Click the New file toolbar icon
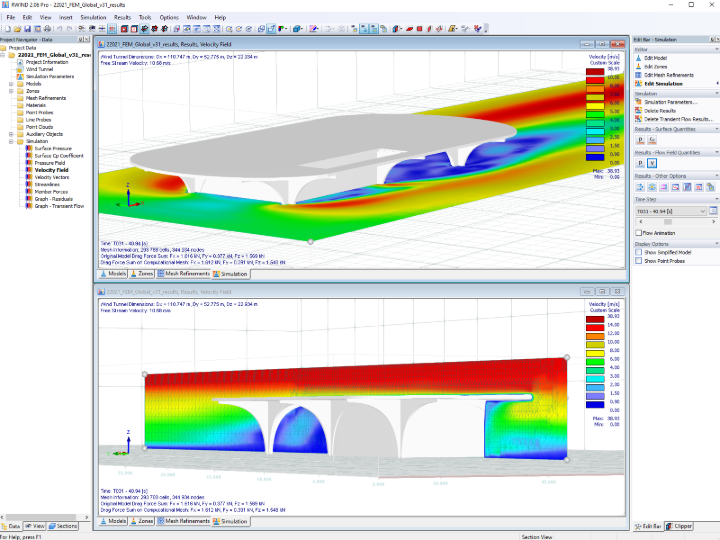720x540 pixels. click(8, 29)
